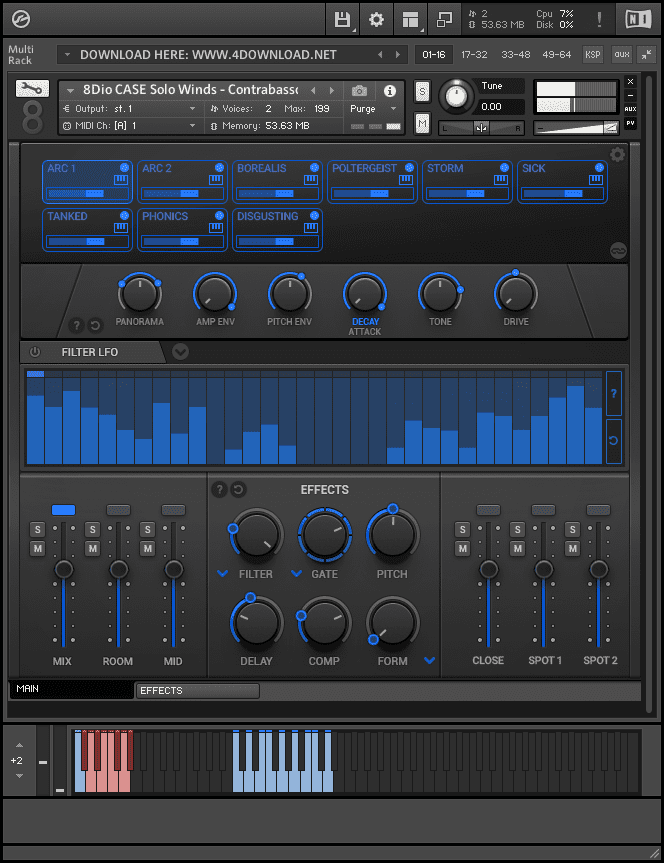Image resolution: width=664 pixels, height=863 pixels.
Task: Solo the MID mic channel
Action: click(x=147, y=529)
